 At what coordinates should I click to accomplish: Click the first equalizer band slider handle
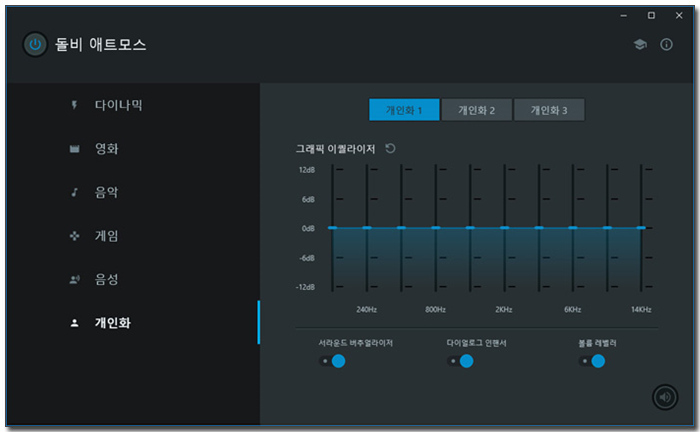coord(333,228)
